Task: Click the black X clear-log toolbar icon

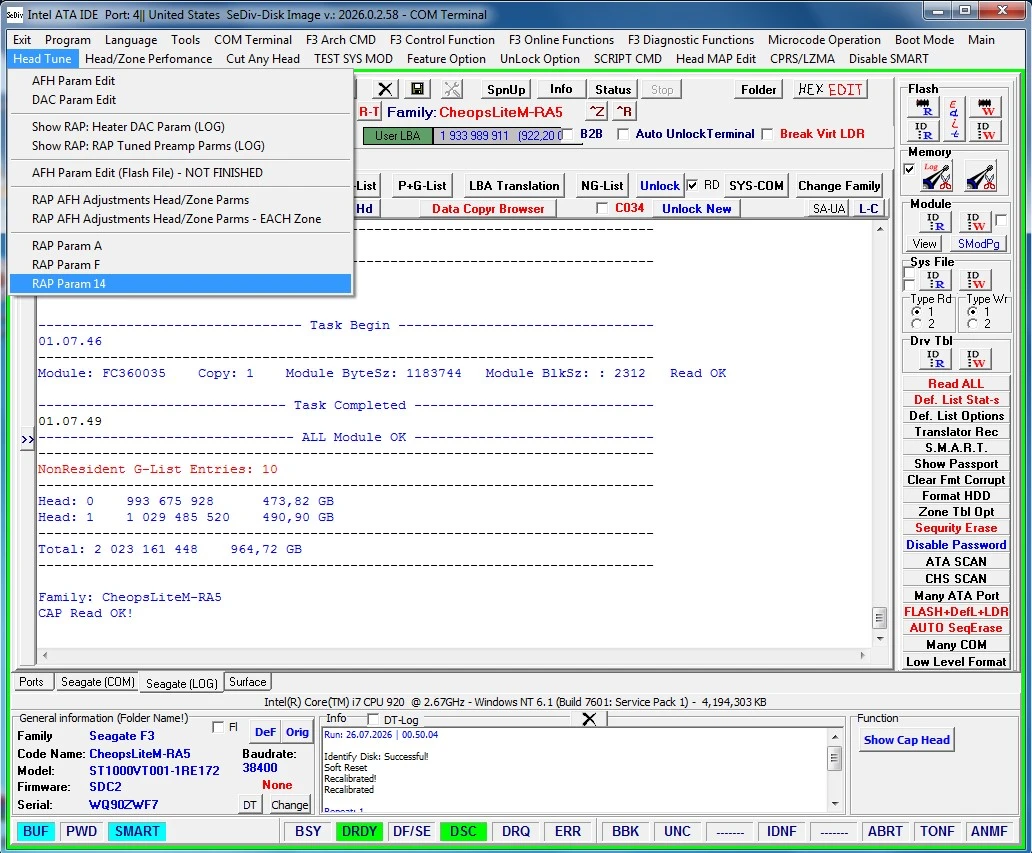Action: pyautogui.click(x=385, y=89)
